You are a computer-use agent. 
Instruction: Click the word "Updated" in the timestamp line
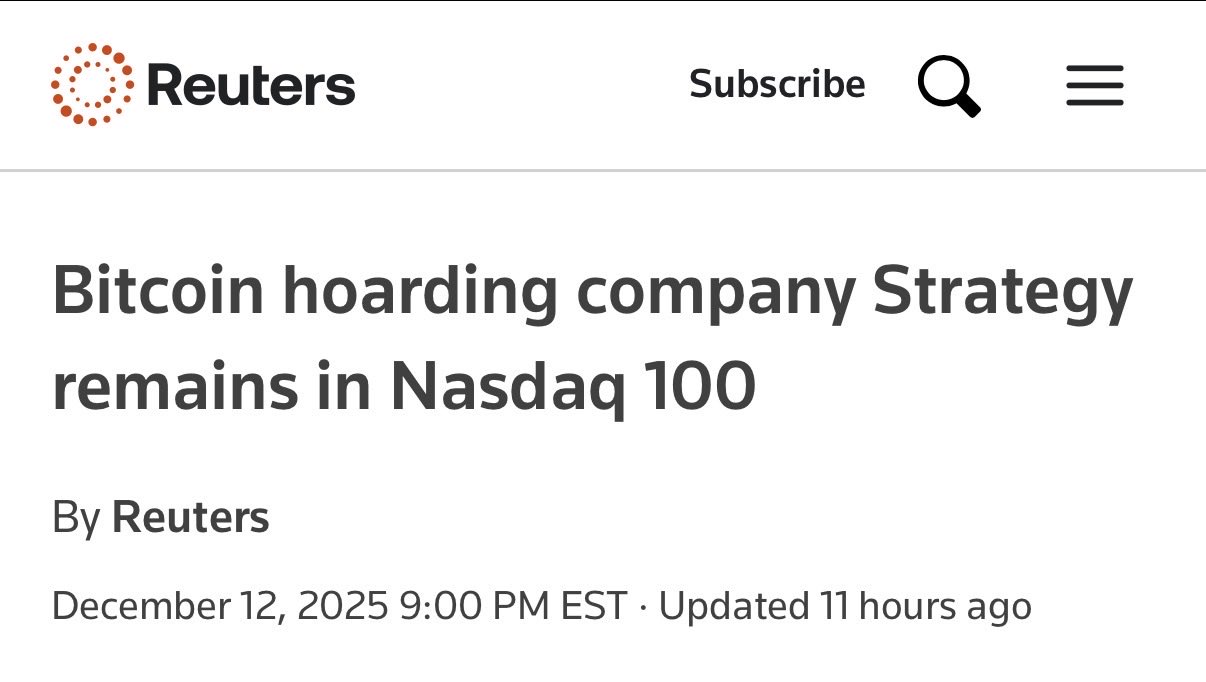point(734,606)
